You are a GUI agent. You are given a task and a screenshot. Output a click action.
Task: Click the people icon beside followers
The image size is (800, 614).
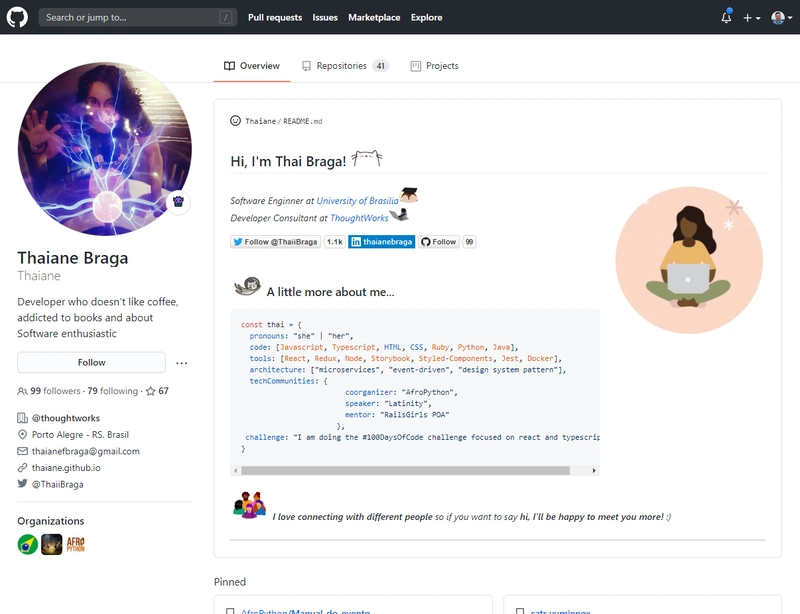point(22,391)
